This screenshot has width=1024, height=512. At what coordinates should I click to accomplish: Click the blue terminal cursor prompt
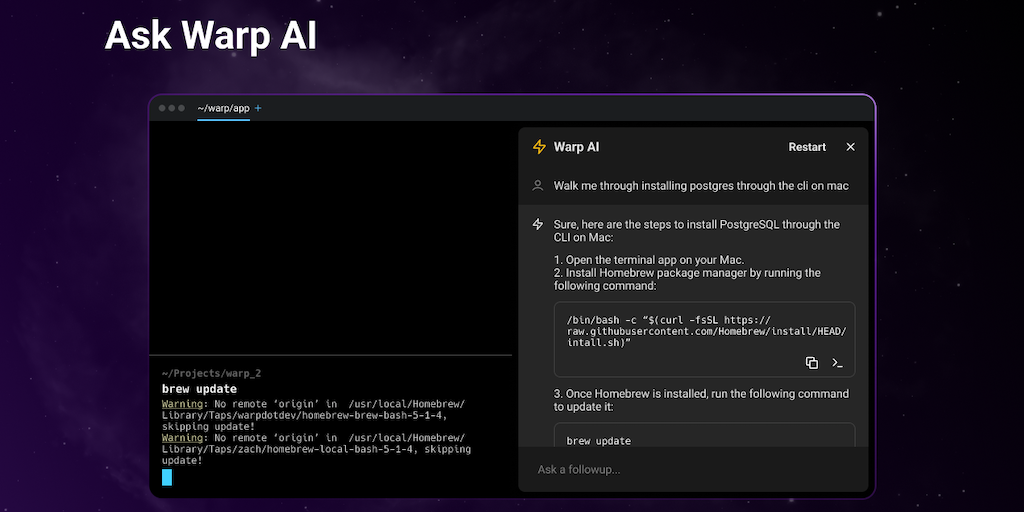(167, 477)
